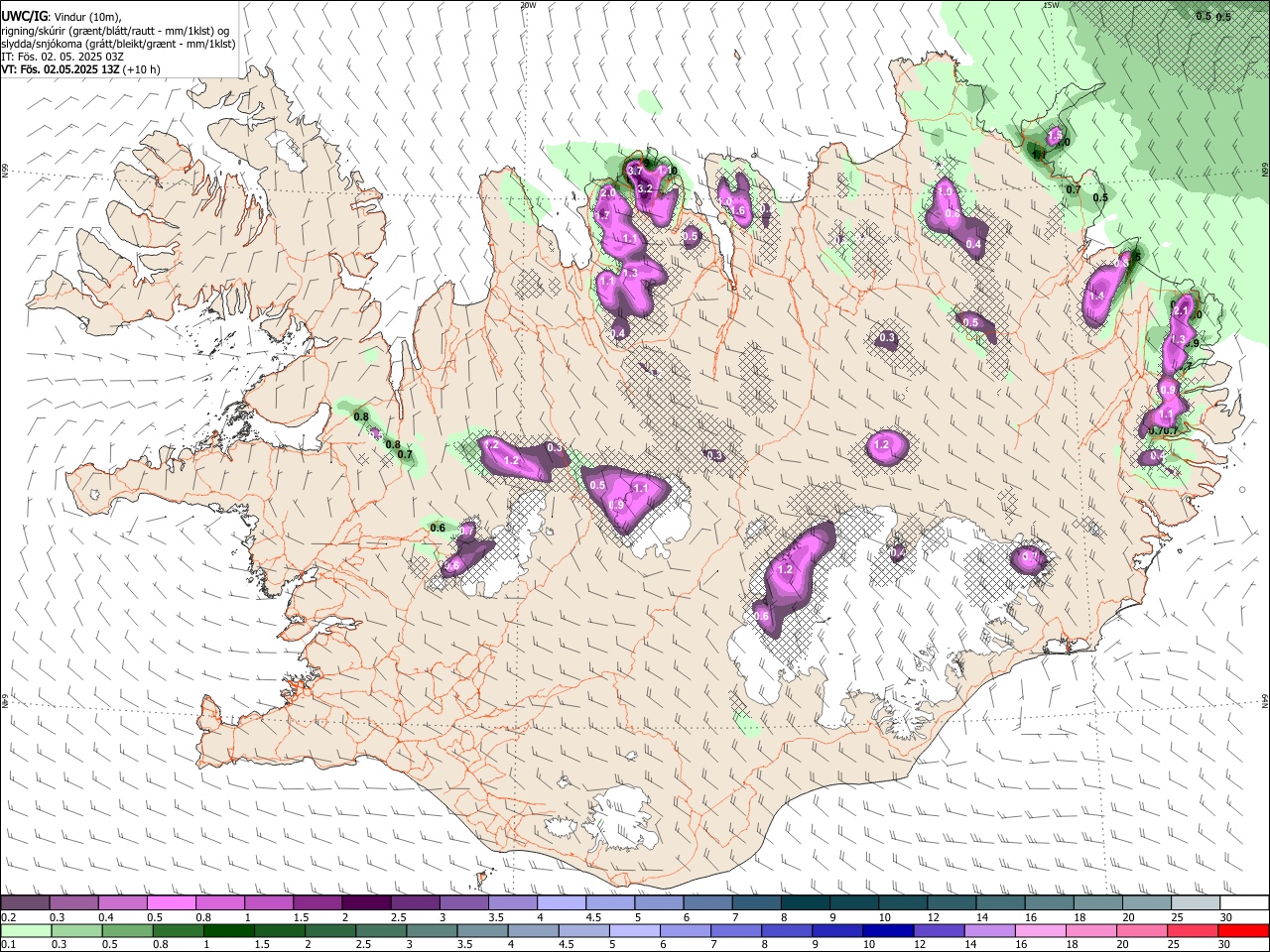Pick the bright pink swatch for 0.5–0.8
Image resolution: width=1270 pixels, height=952 pixels.
(x=171, y=902)
